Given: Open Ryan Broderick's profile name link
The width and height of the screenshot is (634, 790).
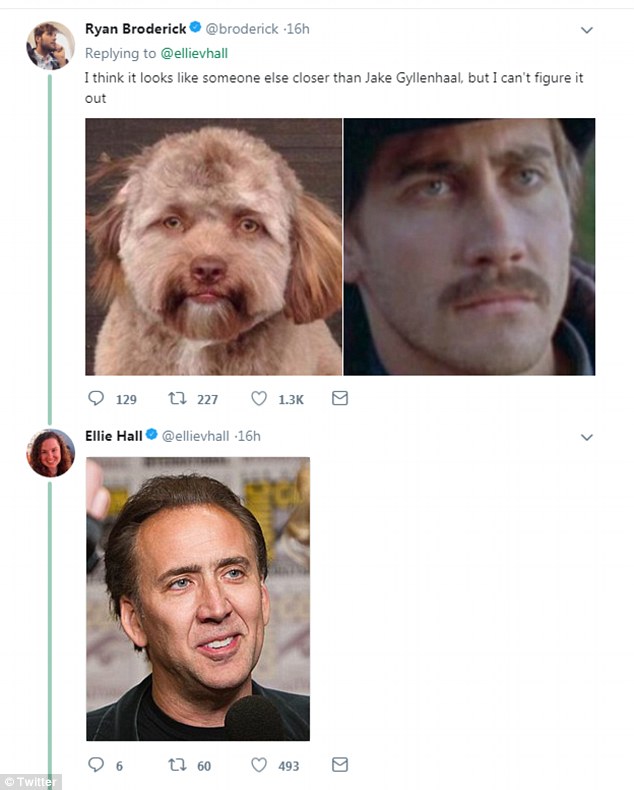Looking at the screenshot, I should [x=133, y=29].
